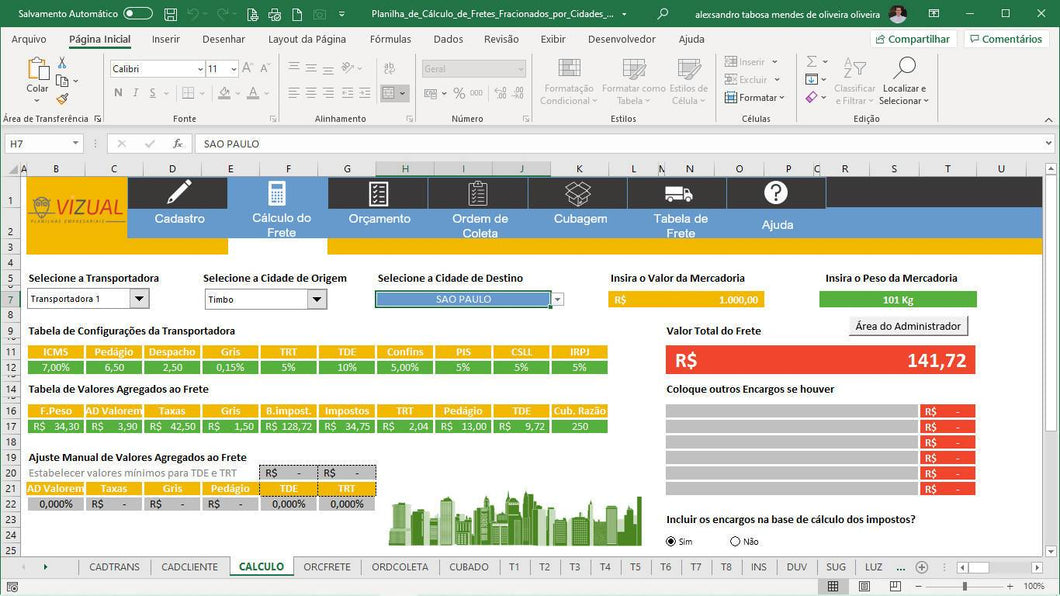Open the CUBADO sheet tab
The height and width of the screenshot is (596, 1060).
pyautogui.click(x=468, y=567)
